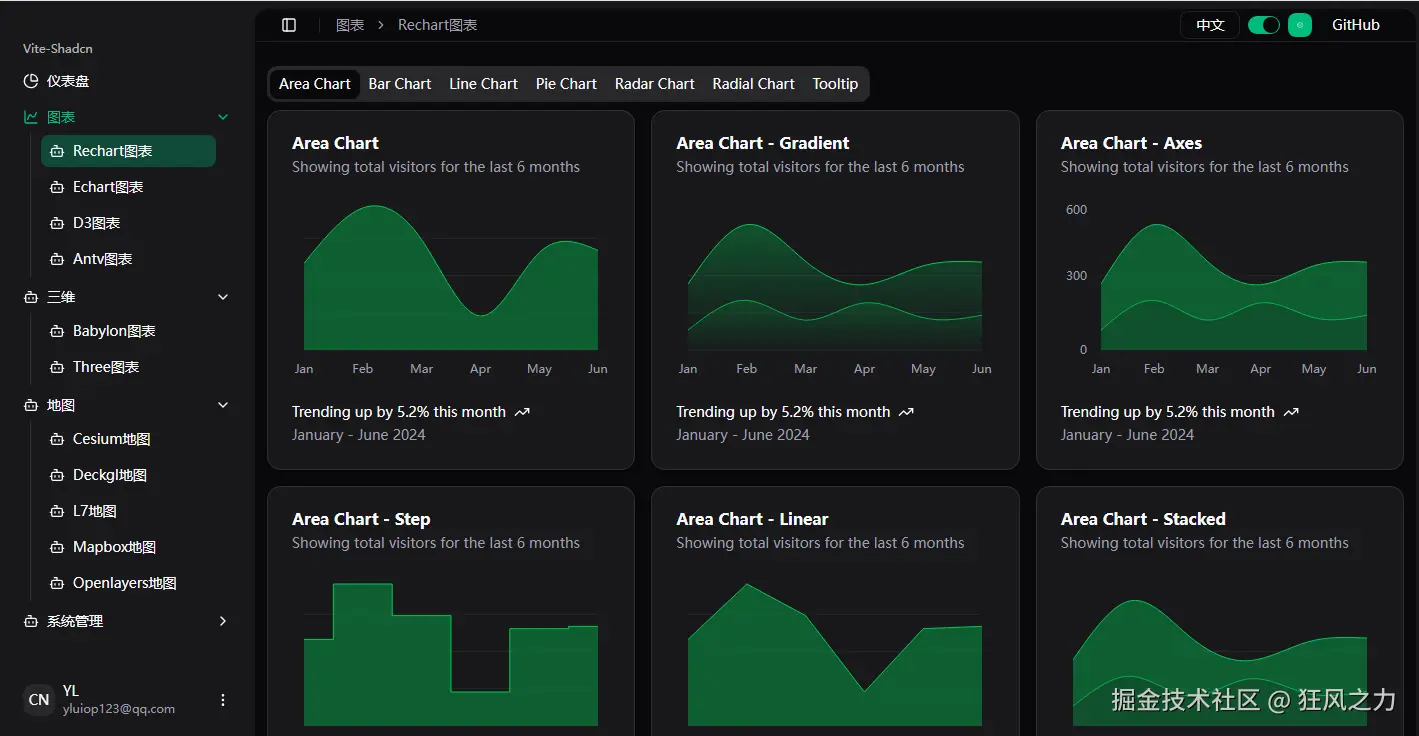Click the trending-up icon in Axes card
Screen dimensions: 1419x736
point(1291,412)
